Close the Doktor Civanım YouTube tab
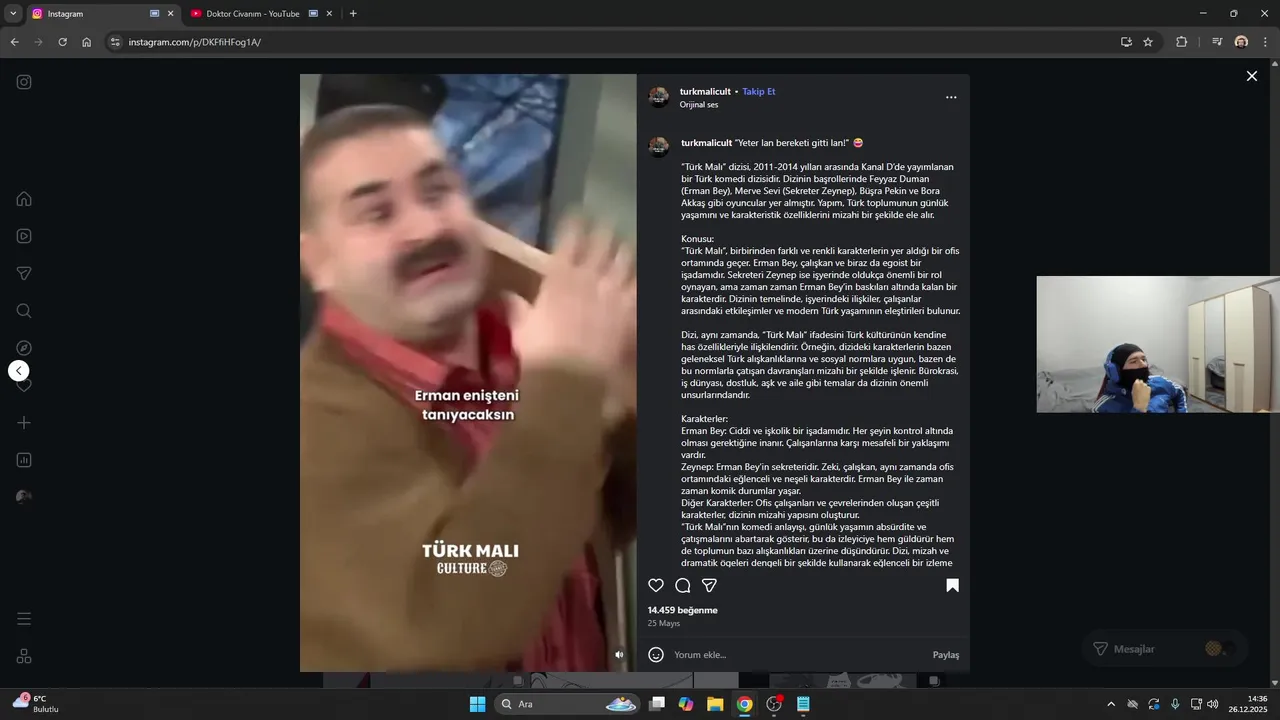Viewport: 1280px width, 720px height. click(329, 14)
